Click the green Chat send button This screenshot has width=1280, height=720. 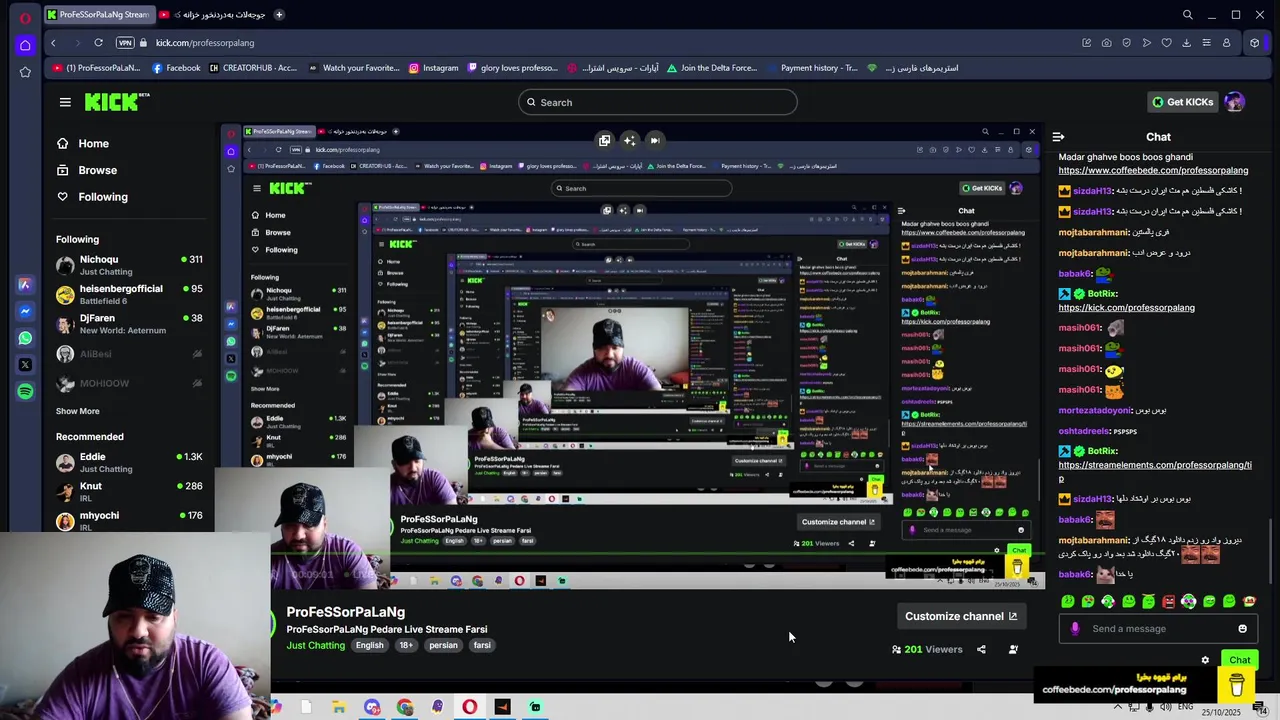pyautogui.click(x=1240, y=660)
